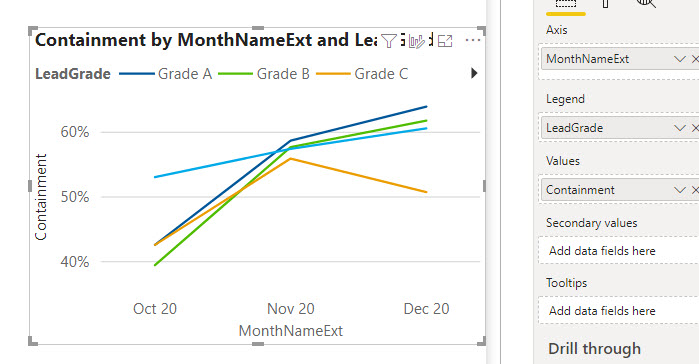Expand the LeadGrade field dropdown chevron
This screenshot has width=699, height=364.
[x=679, y=128]
